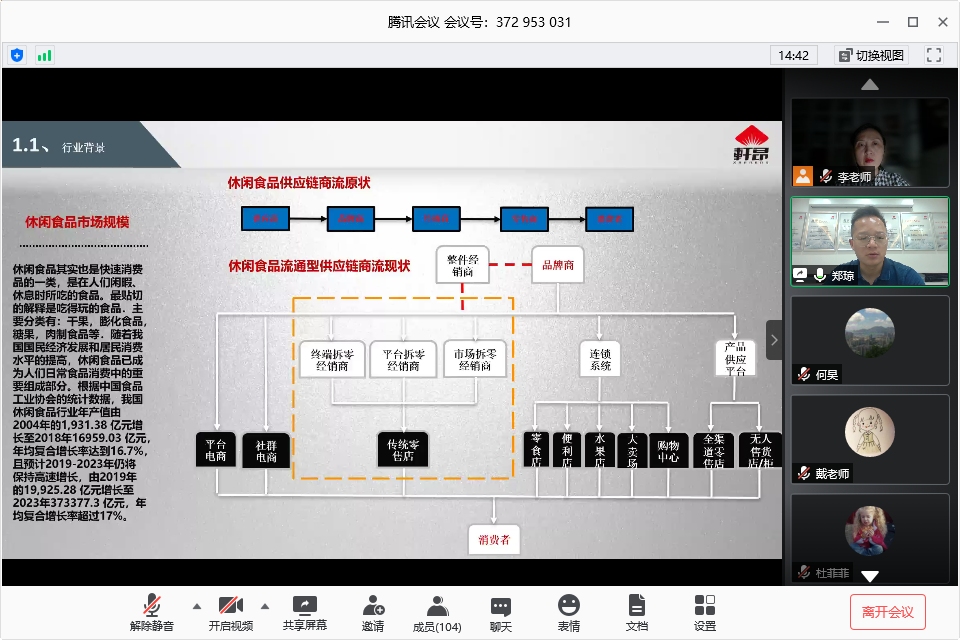This screenshot has width=960, height=640.
Task: Open the Settings (设置) icon
Action: (x=705, y=611)
